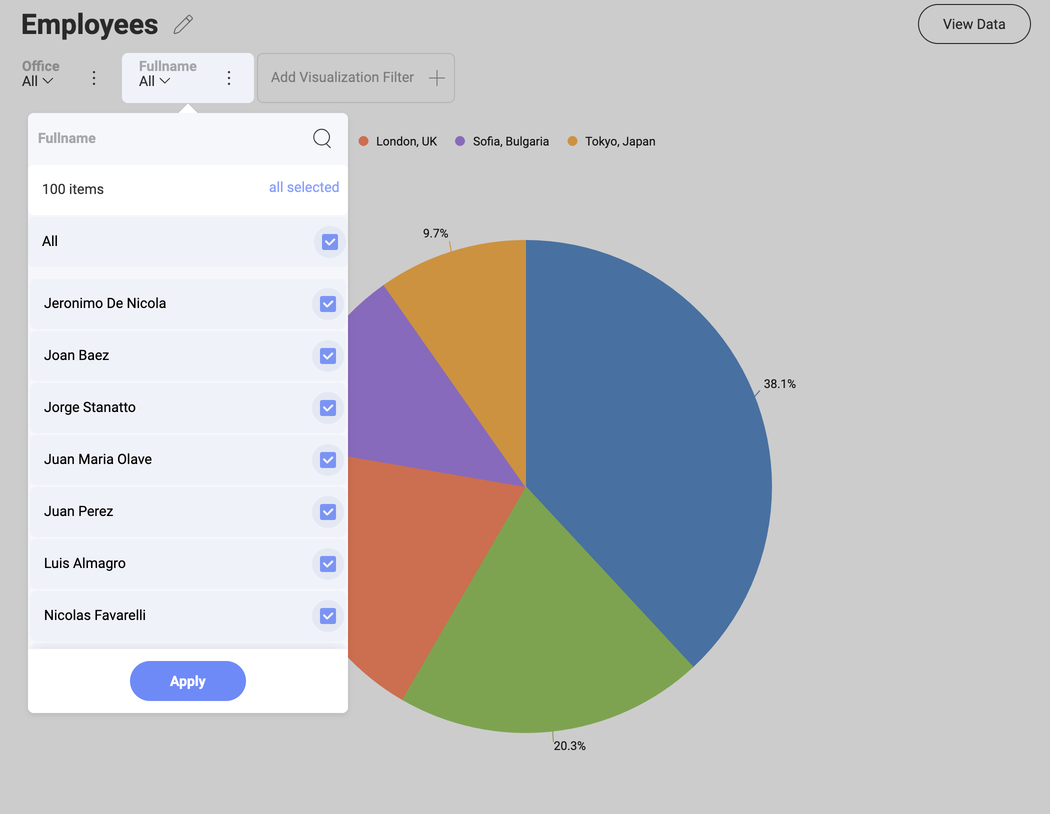Click the Luis Almagro name text

84,564
